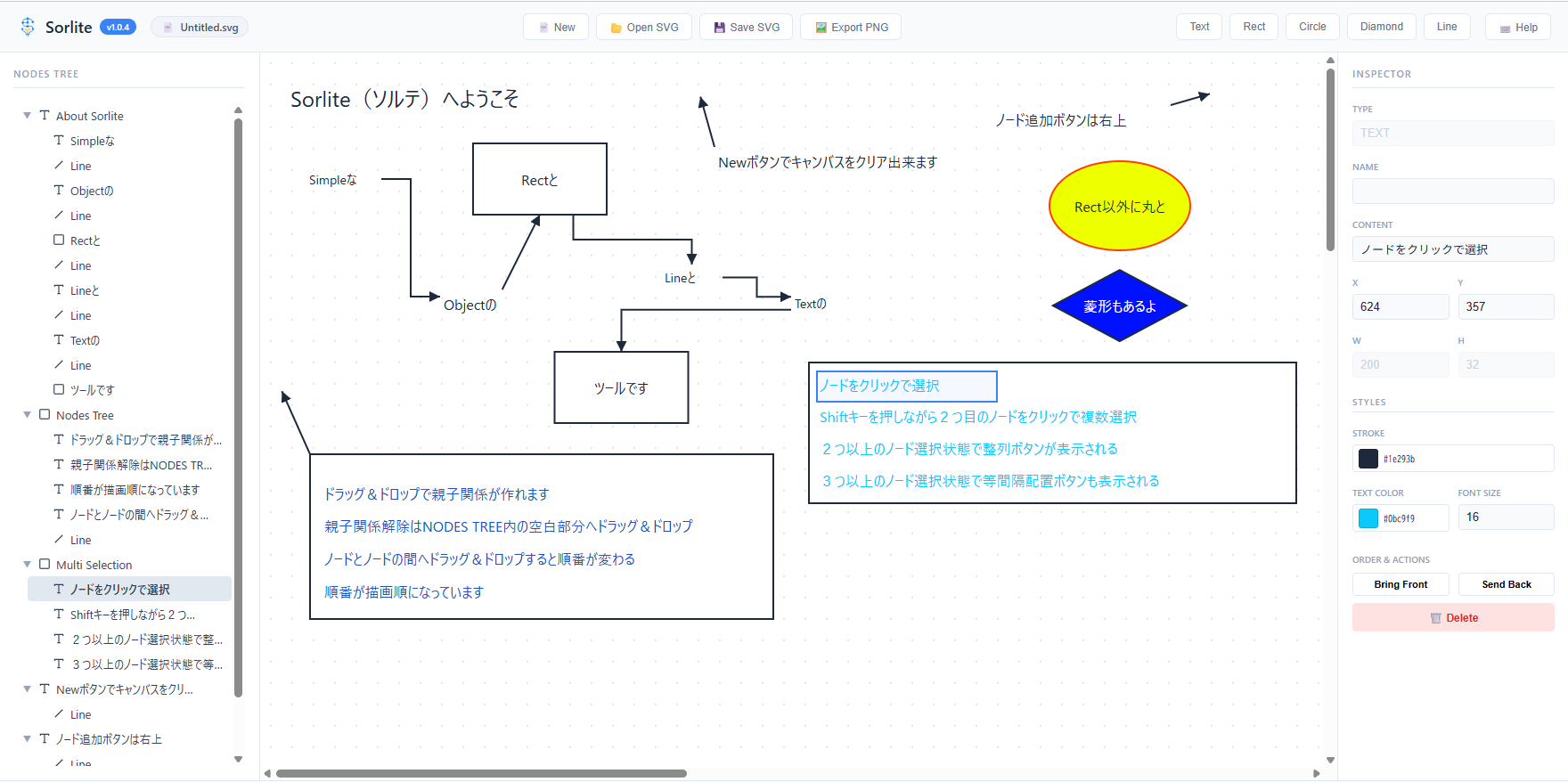This screenshot has height=782, width=1568.
Task: Delete the selected node
Action: click(1453, 617)
